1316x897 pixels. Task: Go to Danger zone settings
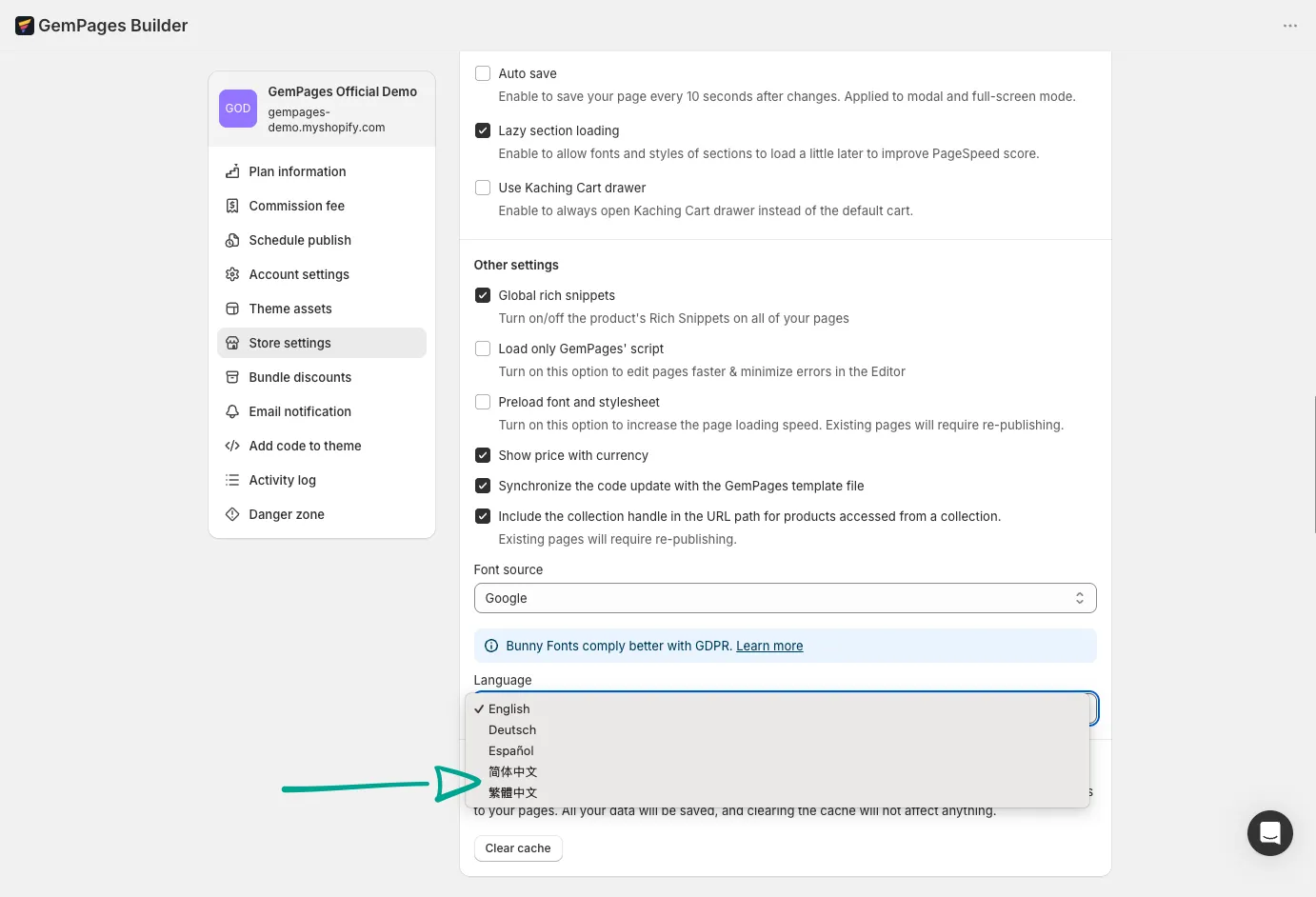point(322,514)
